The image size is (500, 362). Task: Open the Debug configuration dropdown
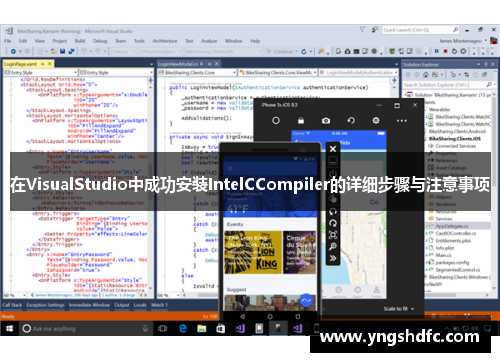point(124,52)
